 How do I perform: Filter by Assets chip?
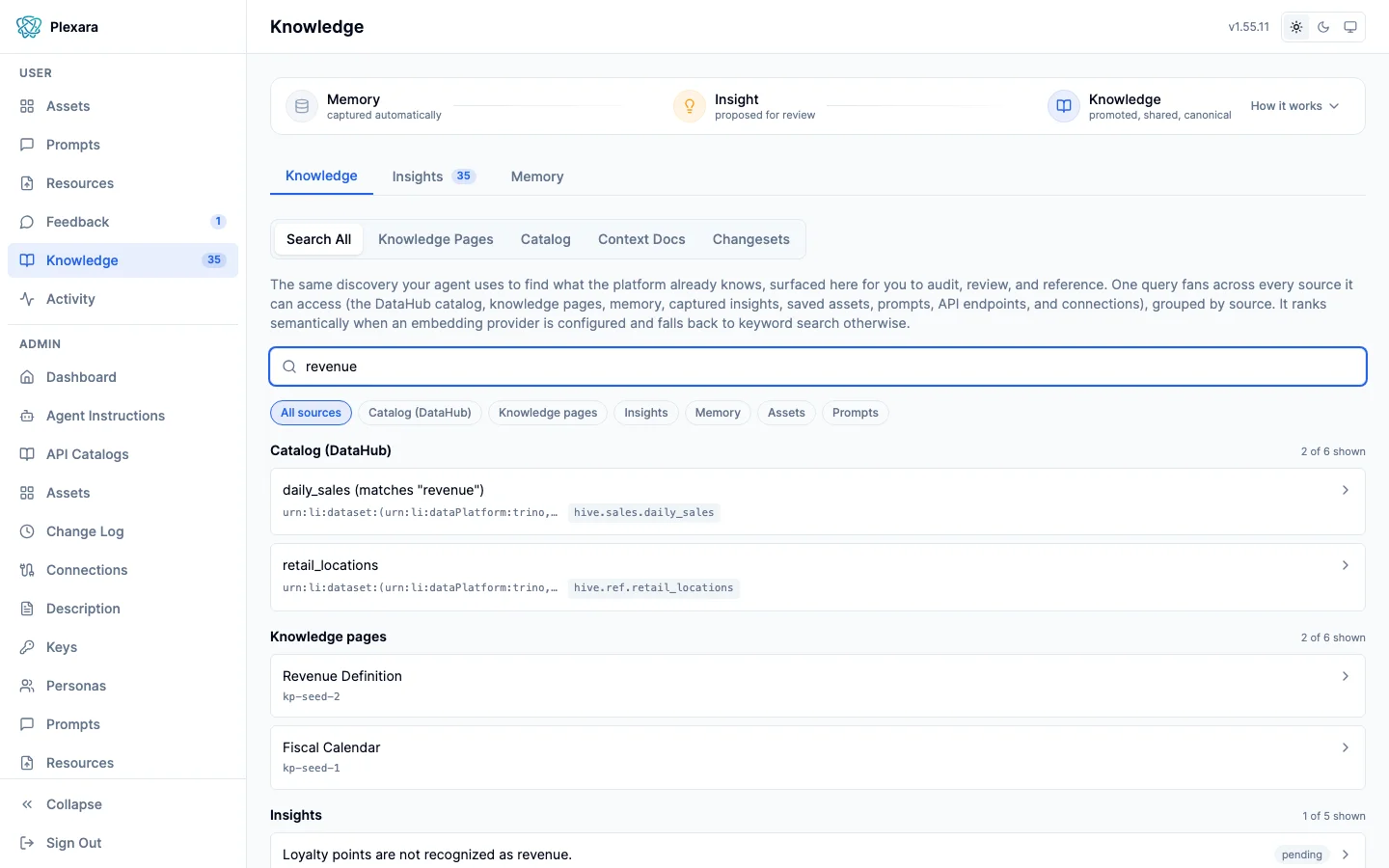786,413
